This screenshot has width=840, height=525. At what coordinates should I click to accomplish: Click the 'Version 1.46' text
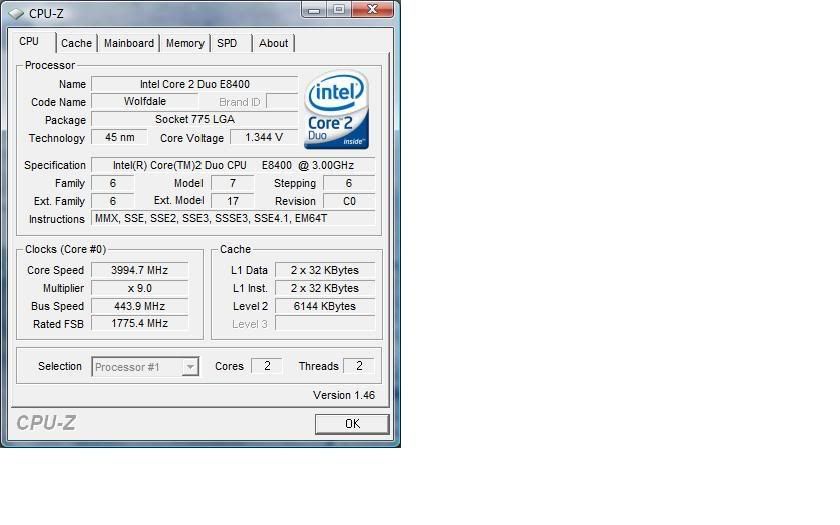(x=344, y=395)
